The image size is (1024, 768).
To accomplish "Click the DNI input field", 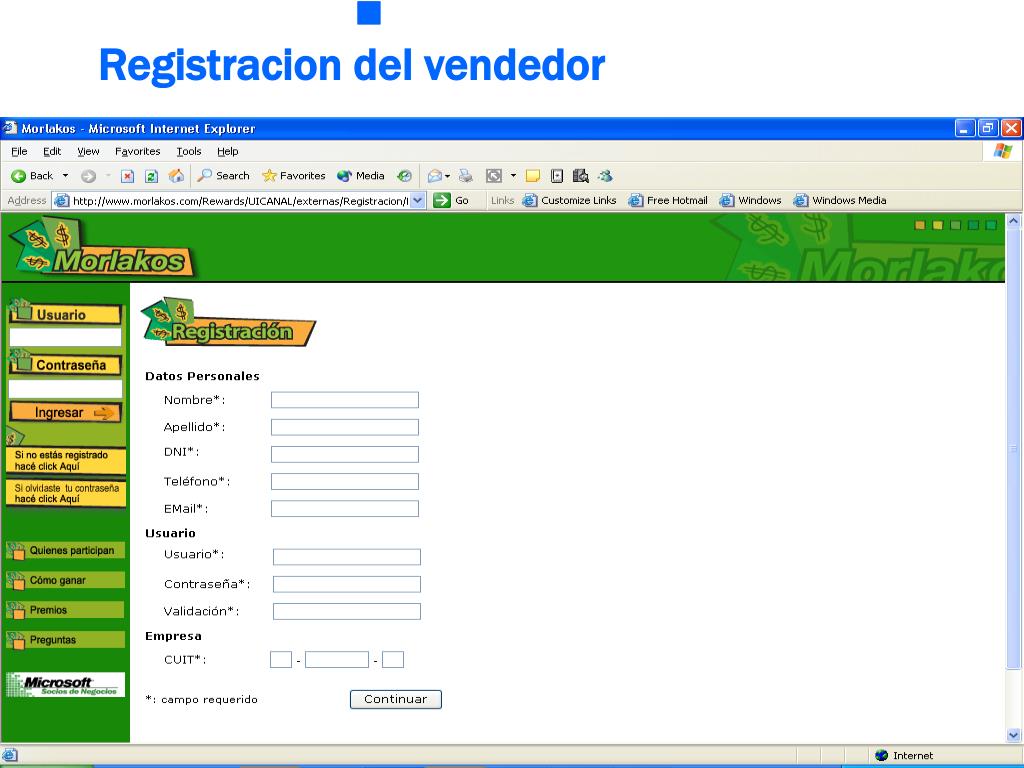I will [345, 454].
